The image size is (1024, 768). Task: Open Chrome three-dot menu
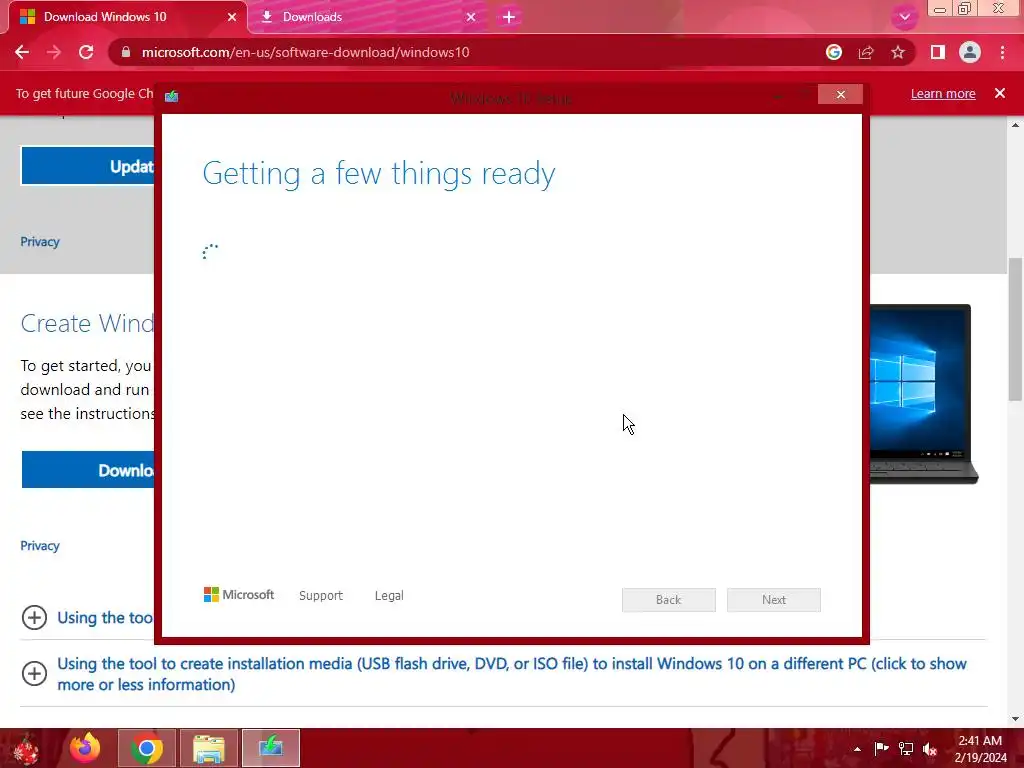tap(1002, 52)
